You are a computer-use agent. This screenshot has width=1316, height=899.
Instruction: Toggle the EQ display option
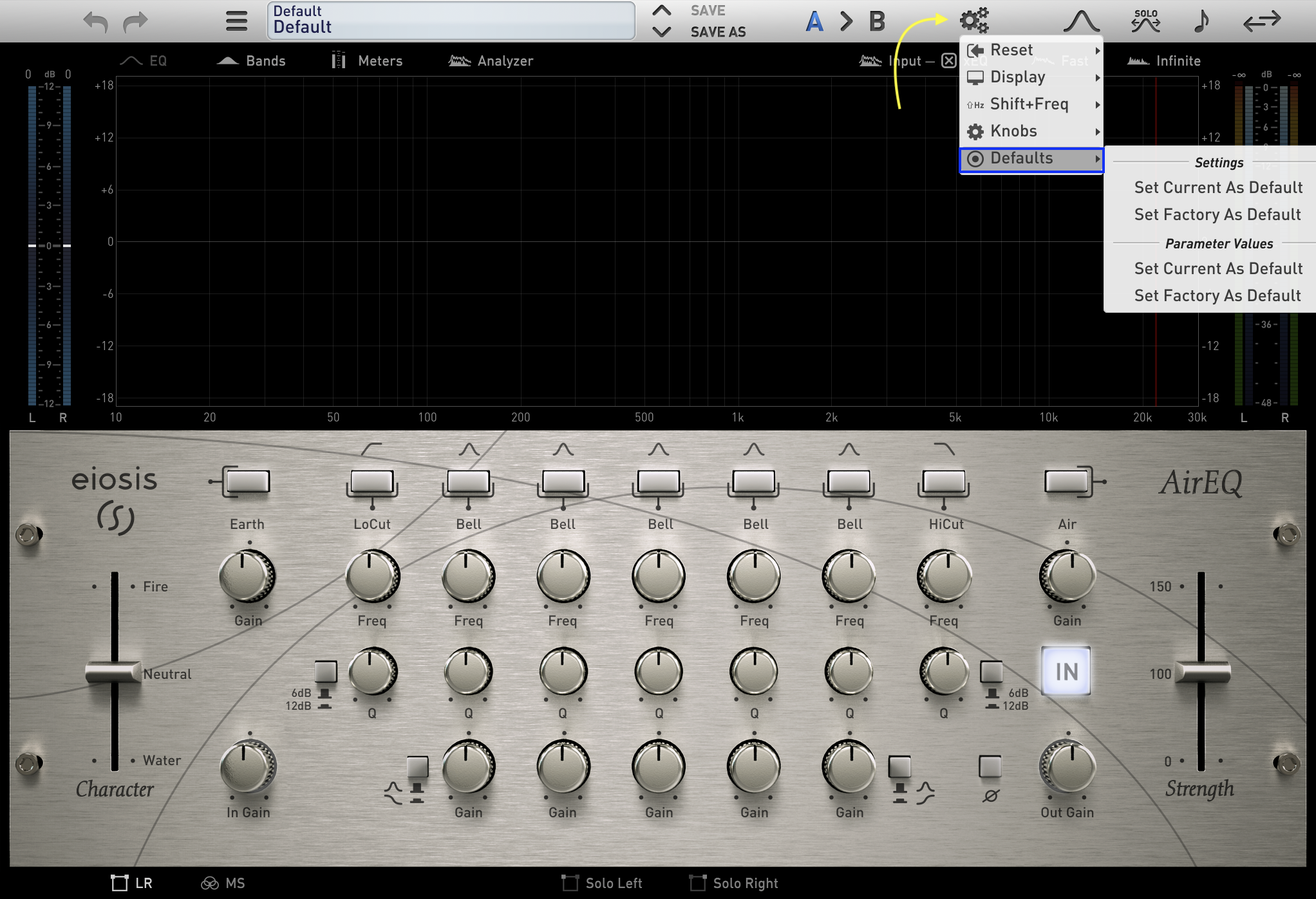click(x=144, y=61)
